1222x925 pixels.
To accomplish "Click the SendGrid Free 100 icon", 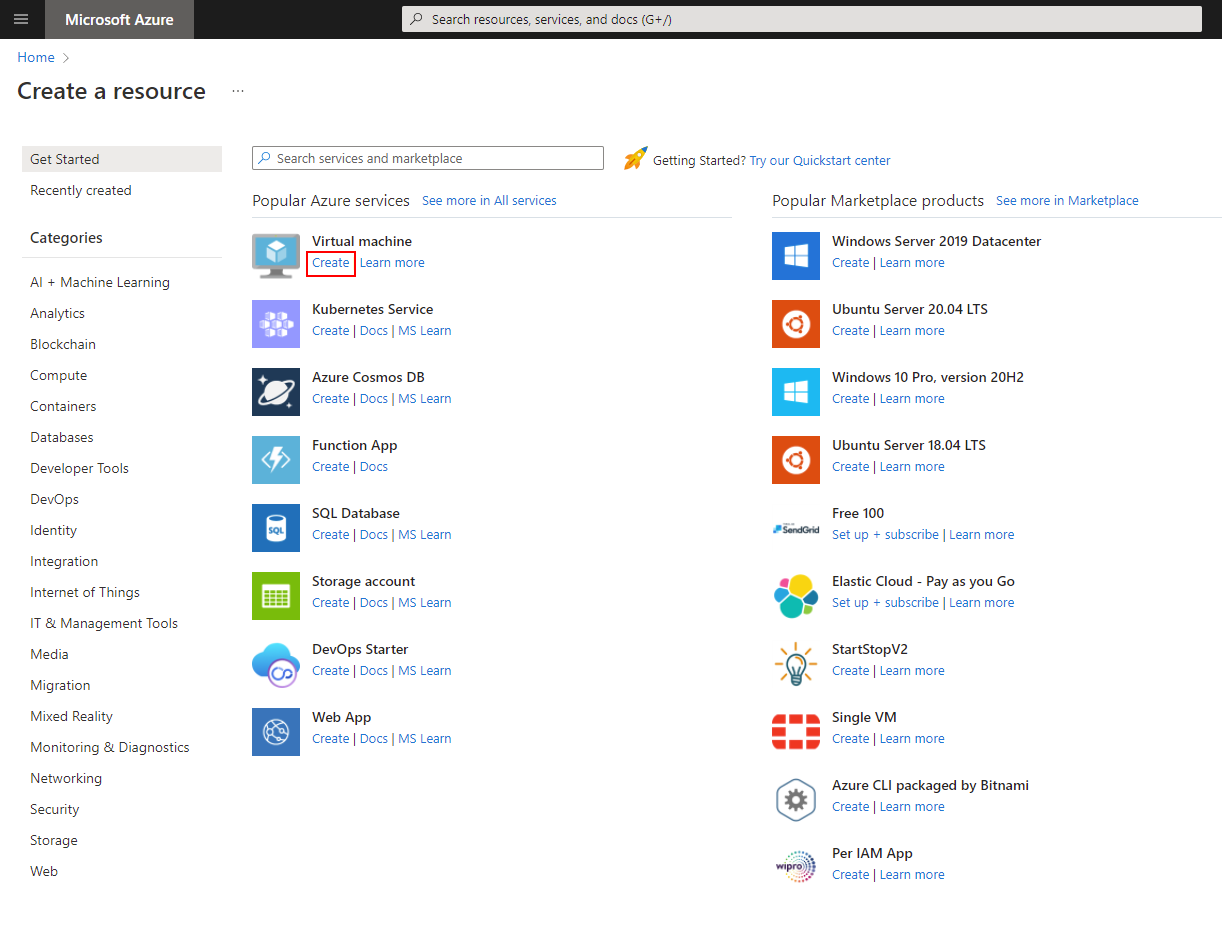I will click(x=796, y=528).
